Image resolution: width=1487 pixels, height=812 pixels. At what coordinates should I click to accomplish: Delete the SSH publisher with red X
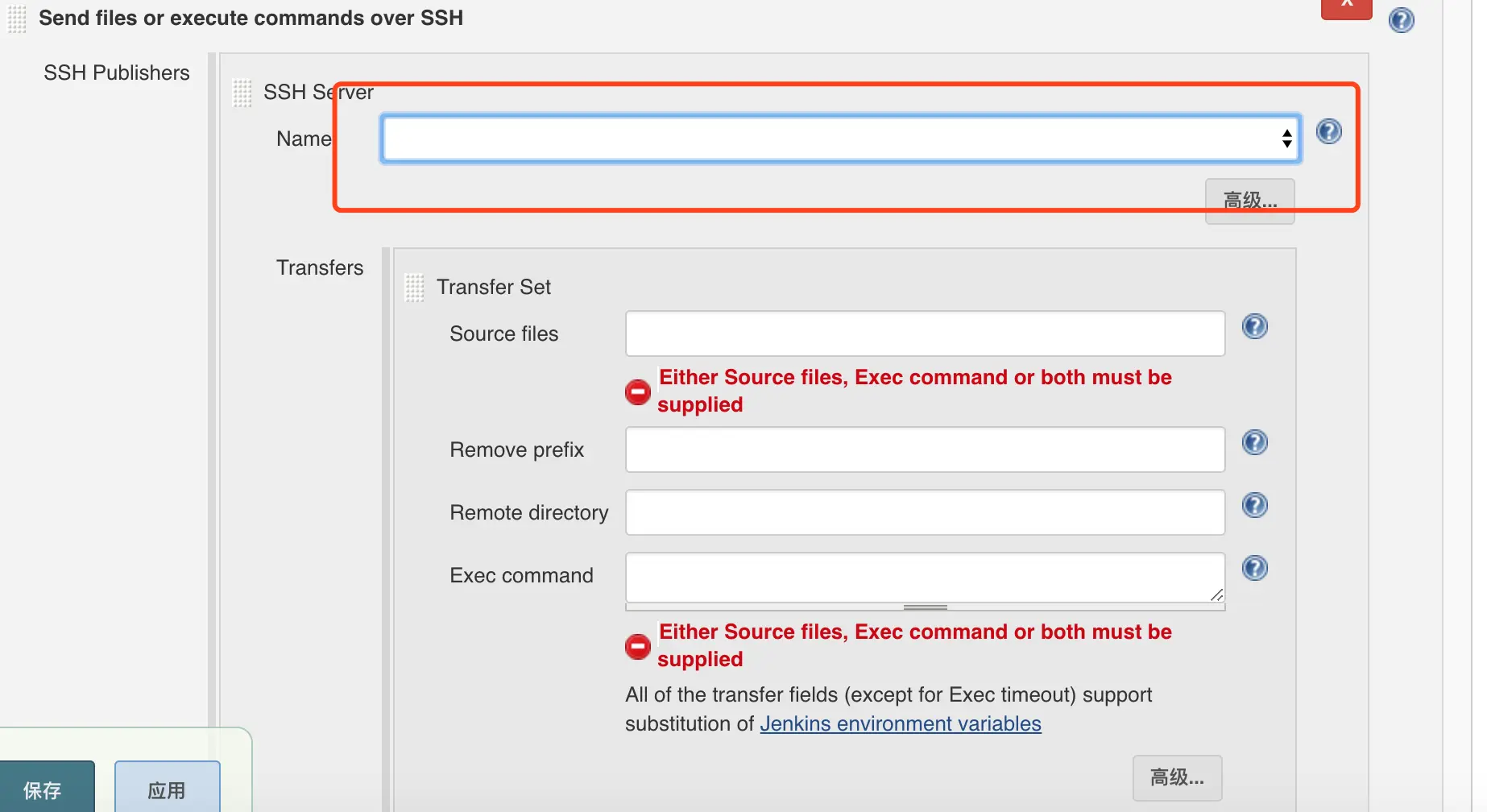click(x=1346, y=6)
